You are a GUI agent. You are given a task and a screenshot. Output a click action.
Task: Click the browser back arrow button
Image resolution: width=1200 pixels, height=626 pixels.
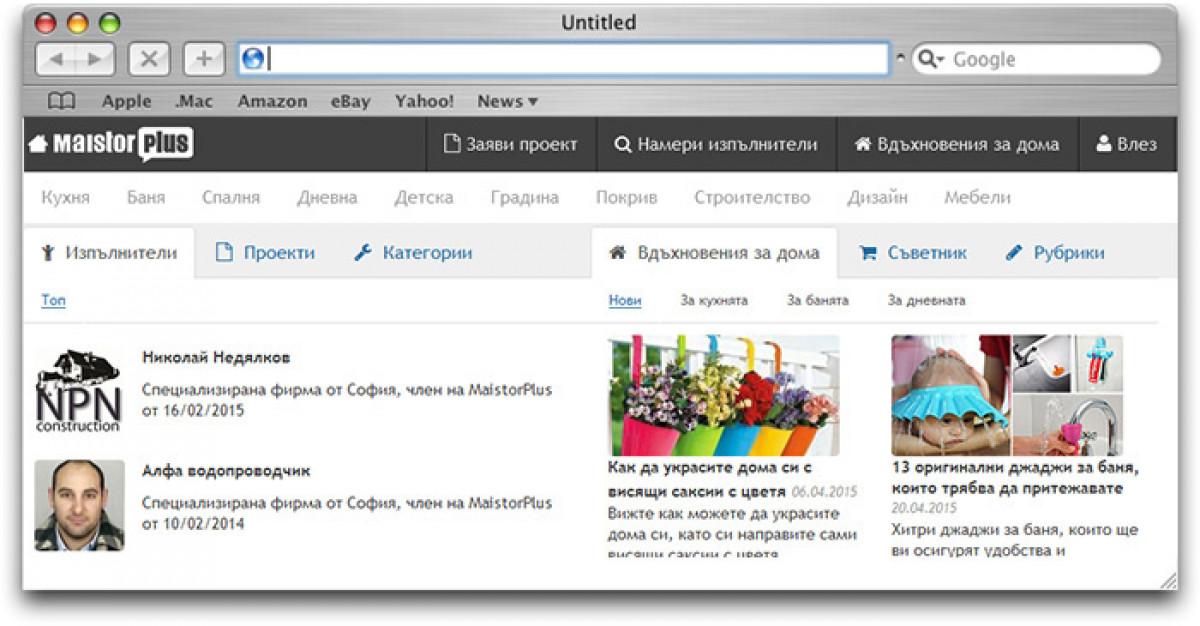tap(56, 59)
